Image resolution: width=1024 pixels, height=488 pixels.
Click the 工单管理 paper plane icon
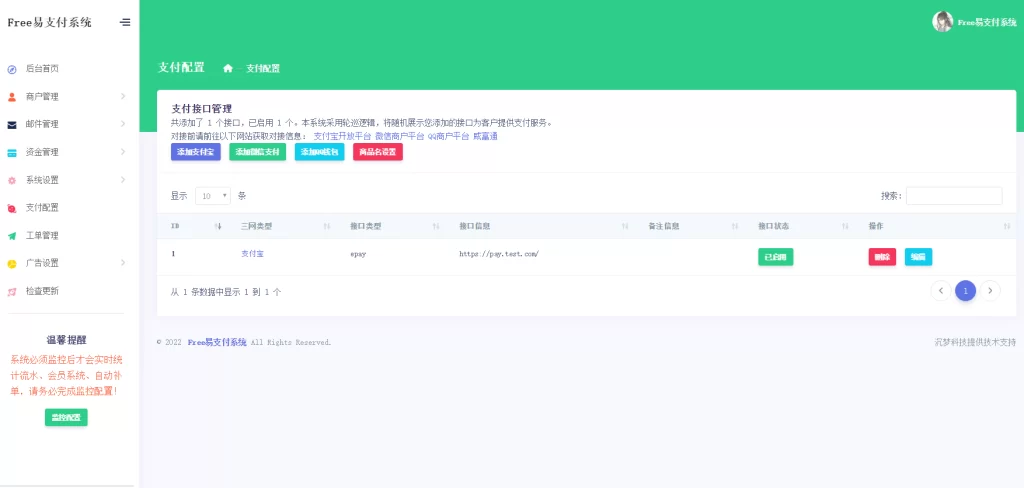pos(12,236)
